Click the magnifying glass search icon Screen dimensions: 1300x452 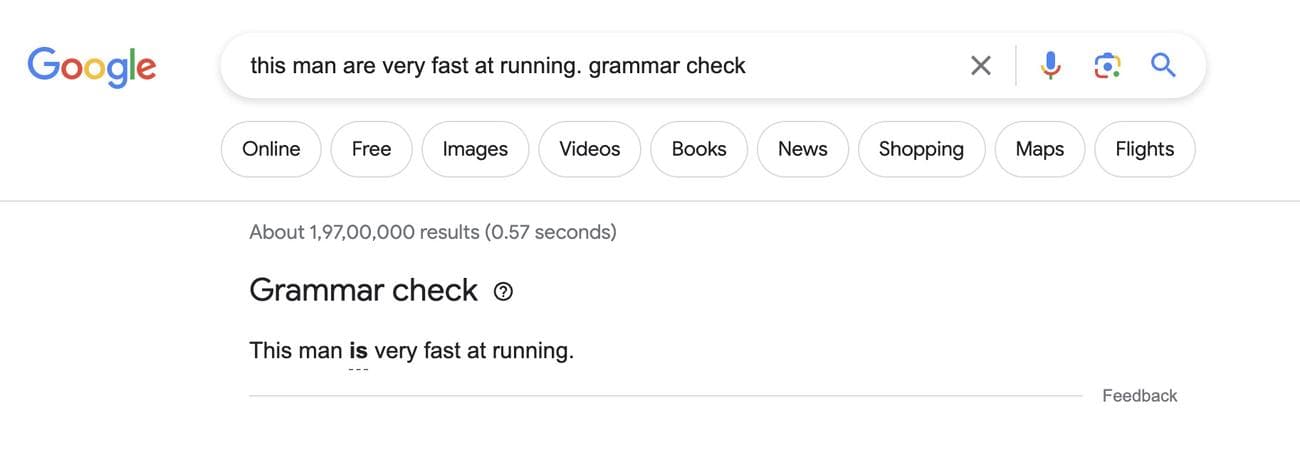1162,66
